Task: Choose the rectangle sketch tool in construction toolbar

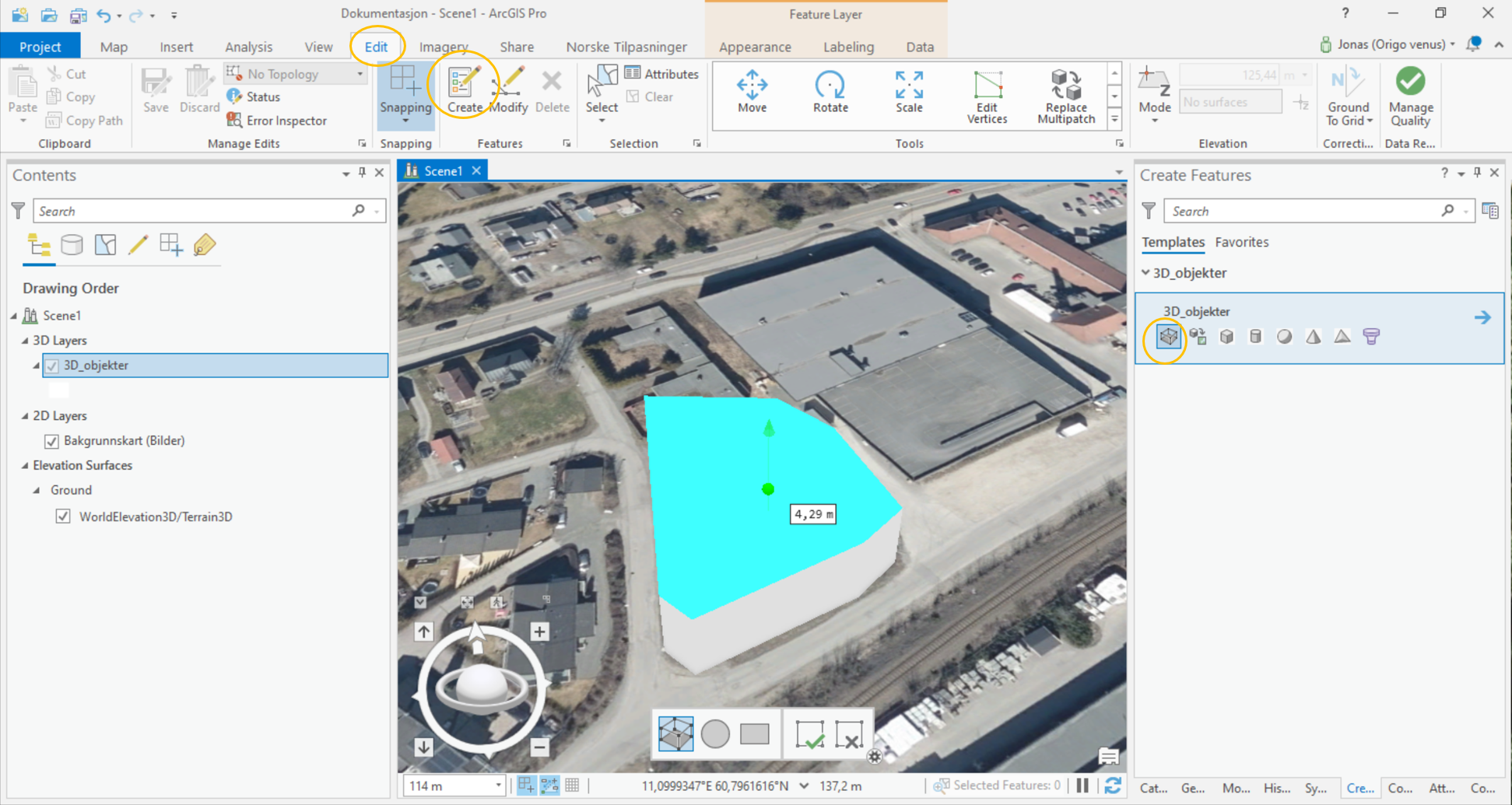Action: tap(755, 733)
